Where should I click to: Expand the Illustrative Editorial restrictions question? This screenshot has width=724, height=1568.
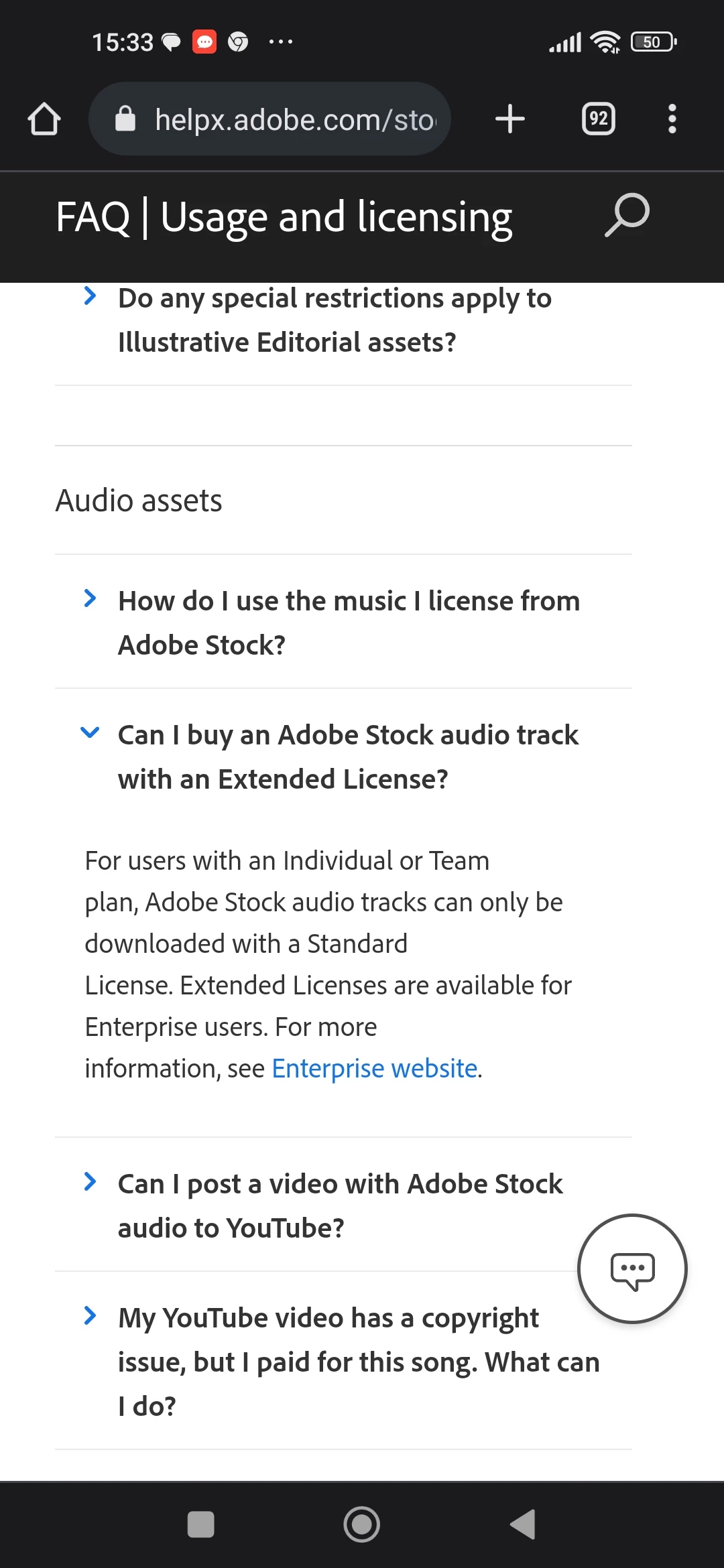click(335, 320)
